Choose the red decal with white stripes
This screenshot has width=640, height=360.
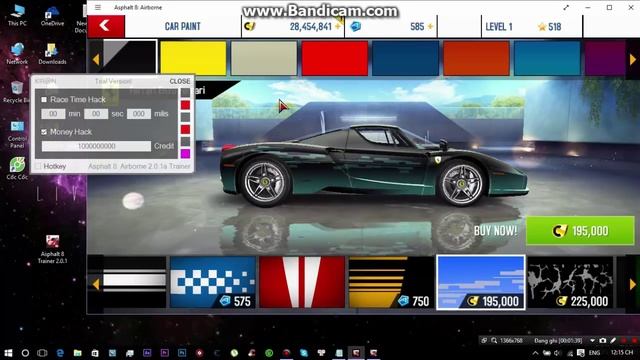click(x=302, y=282)
